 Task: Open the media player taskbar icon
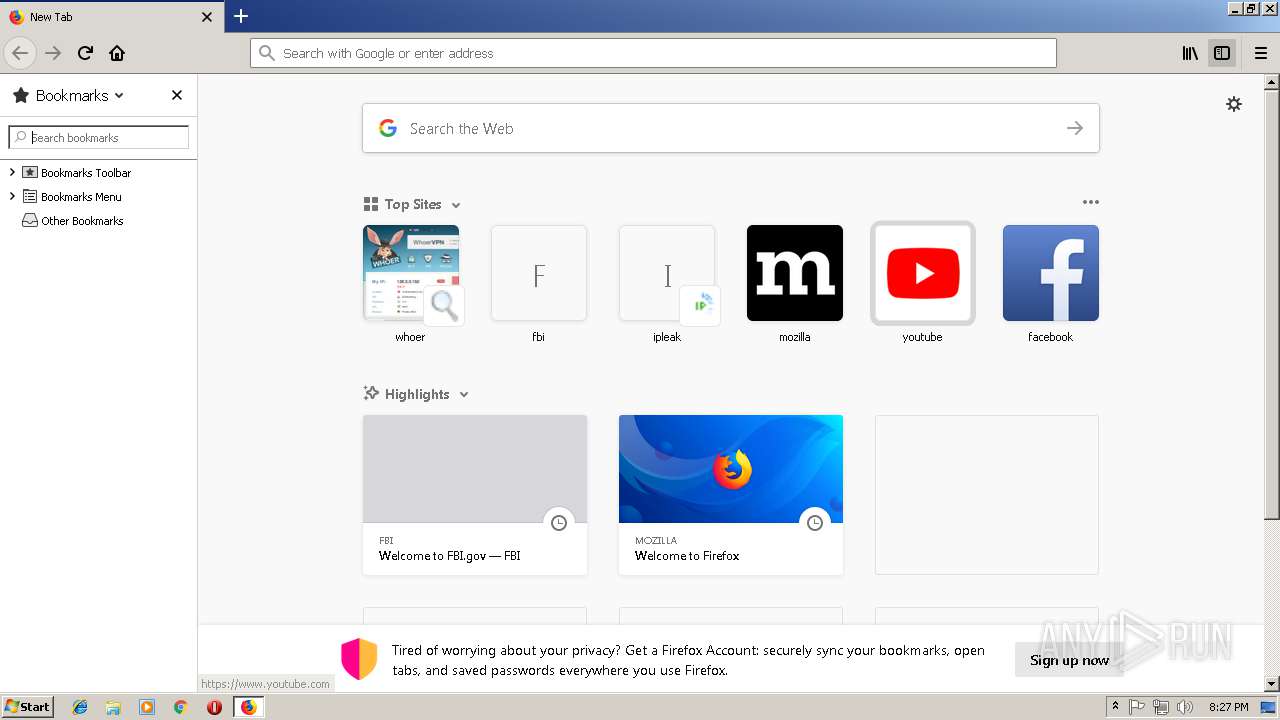click(x=147, y=707)
